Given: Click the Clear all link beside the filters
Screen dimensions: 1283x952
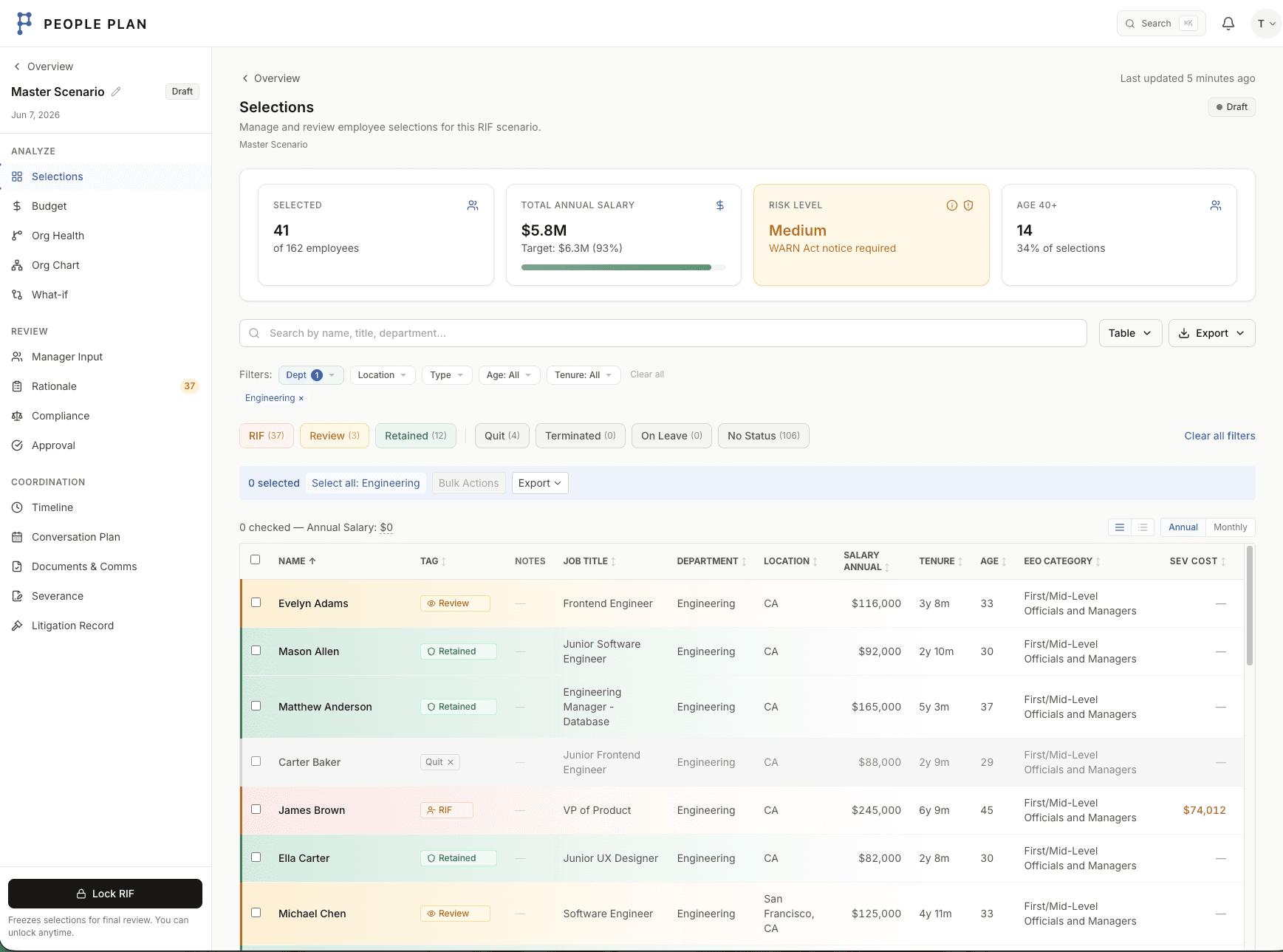Looking at the screenshot, I should pos(647,374).
